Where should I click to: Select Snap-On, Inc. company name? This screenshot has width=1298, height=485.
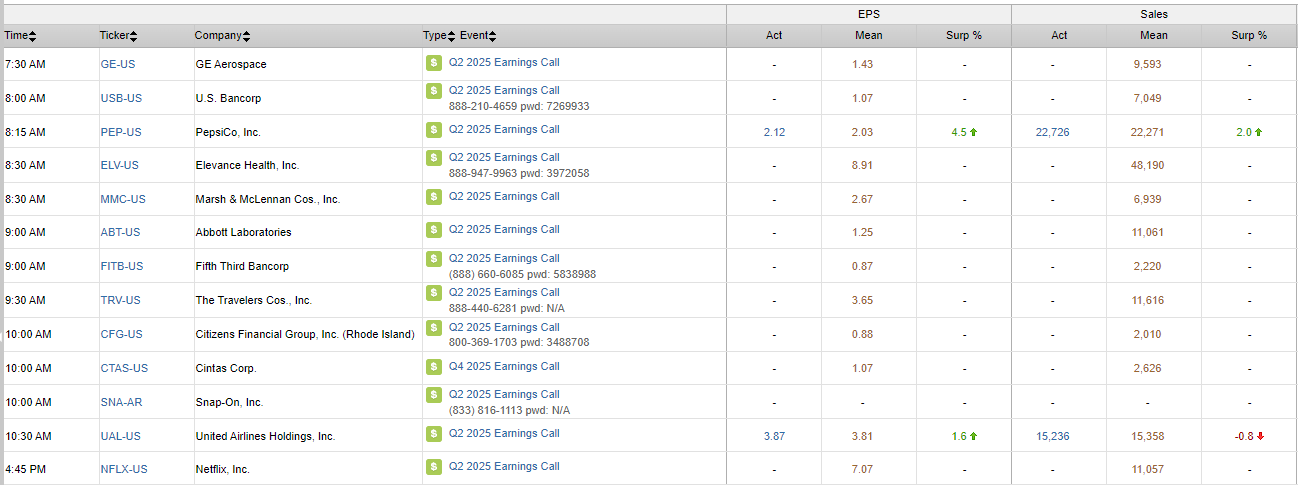click(229, 403)
